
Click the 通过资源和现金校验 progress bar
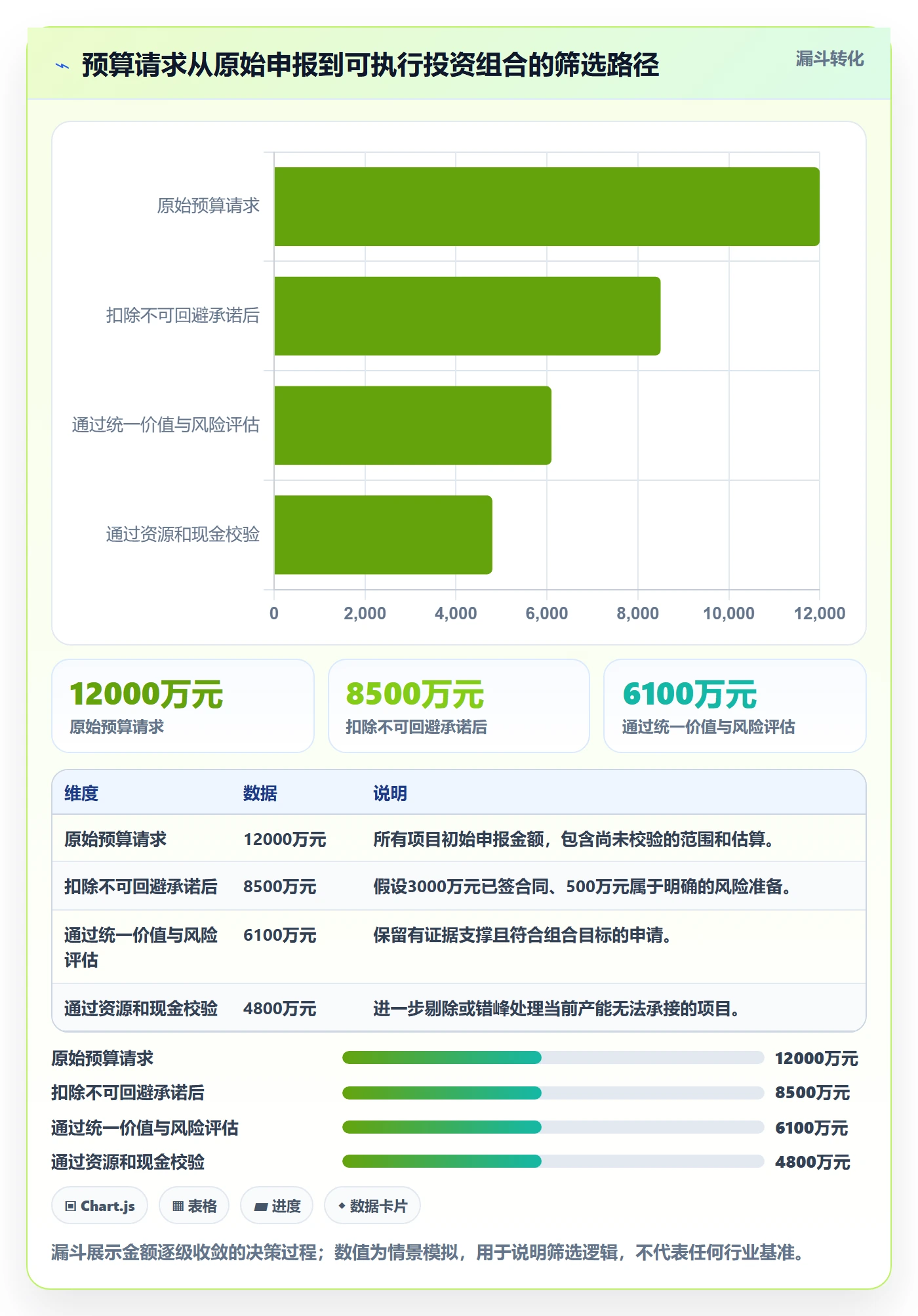pos(553,1161)
